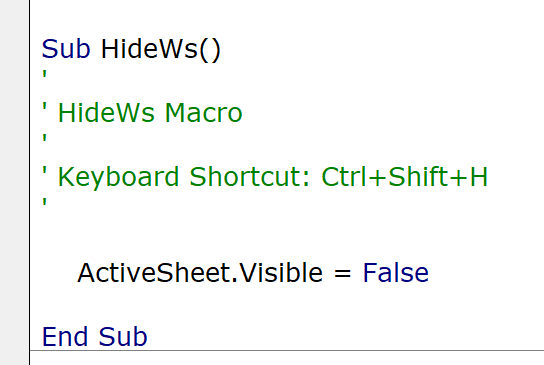Click the word Macro in the comment
Image resolution: width=544 pixels, height=365 pixels.
(204, 113)
